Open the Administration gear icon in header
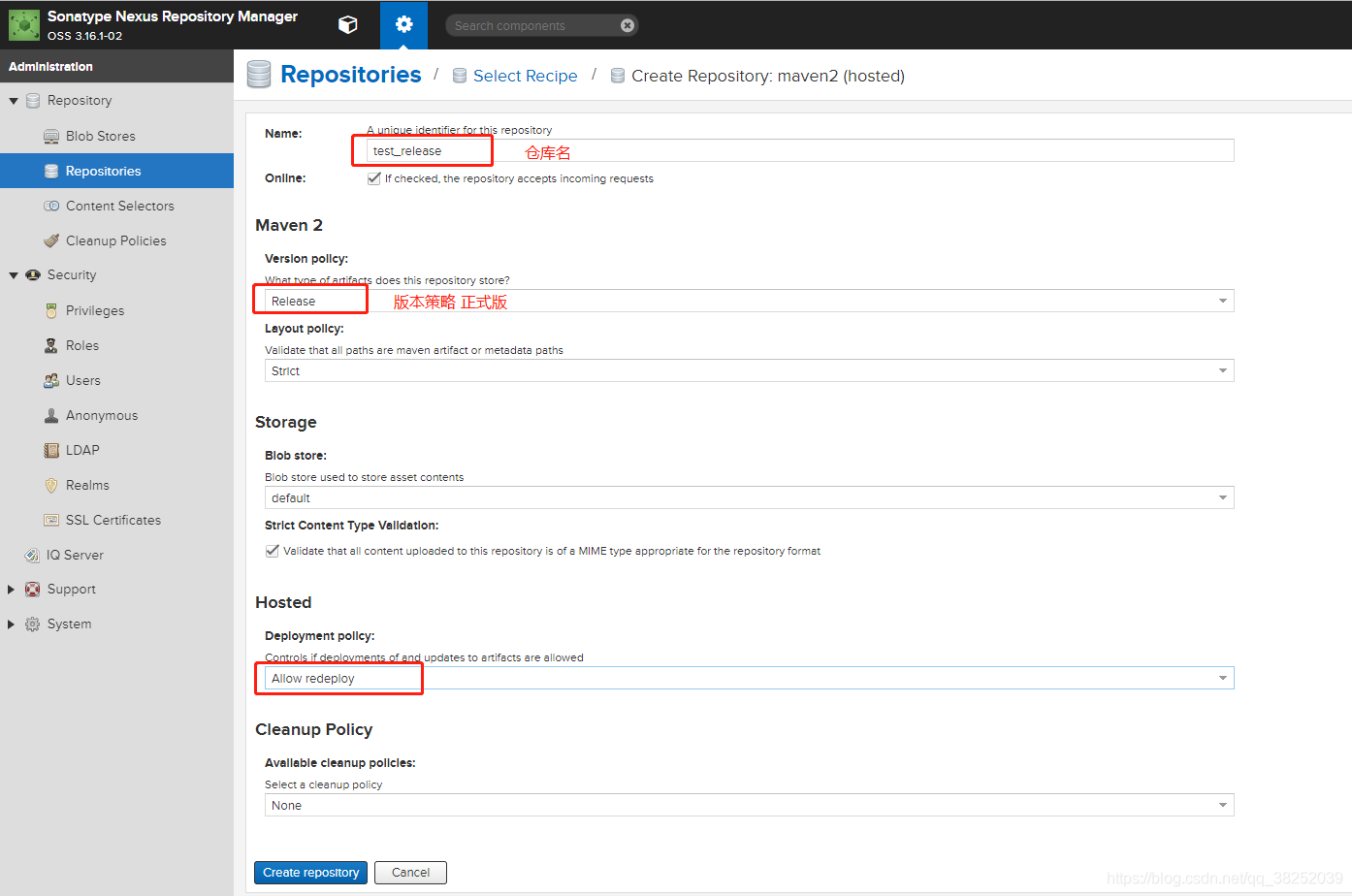 click(404, 24)
